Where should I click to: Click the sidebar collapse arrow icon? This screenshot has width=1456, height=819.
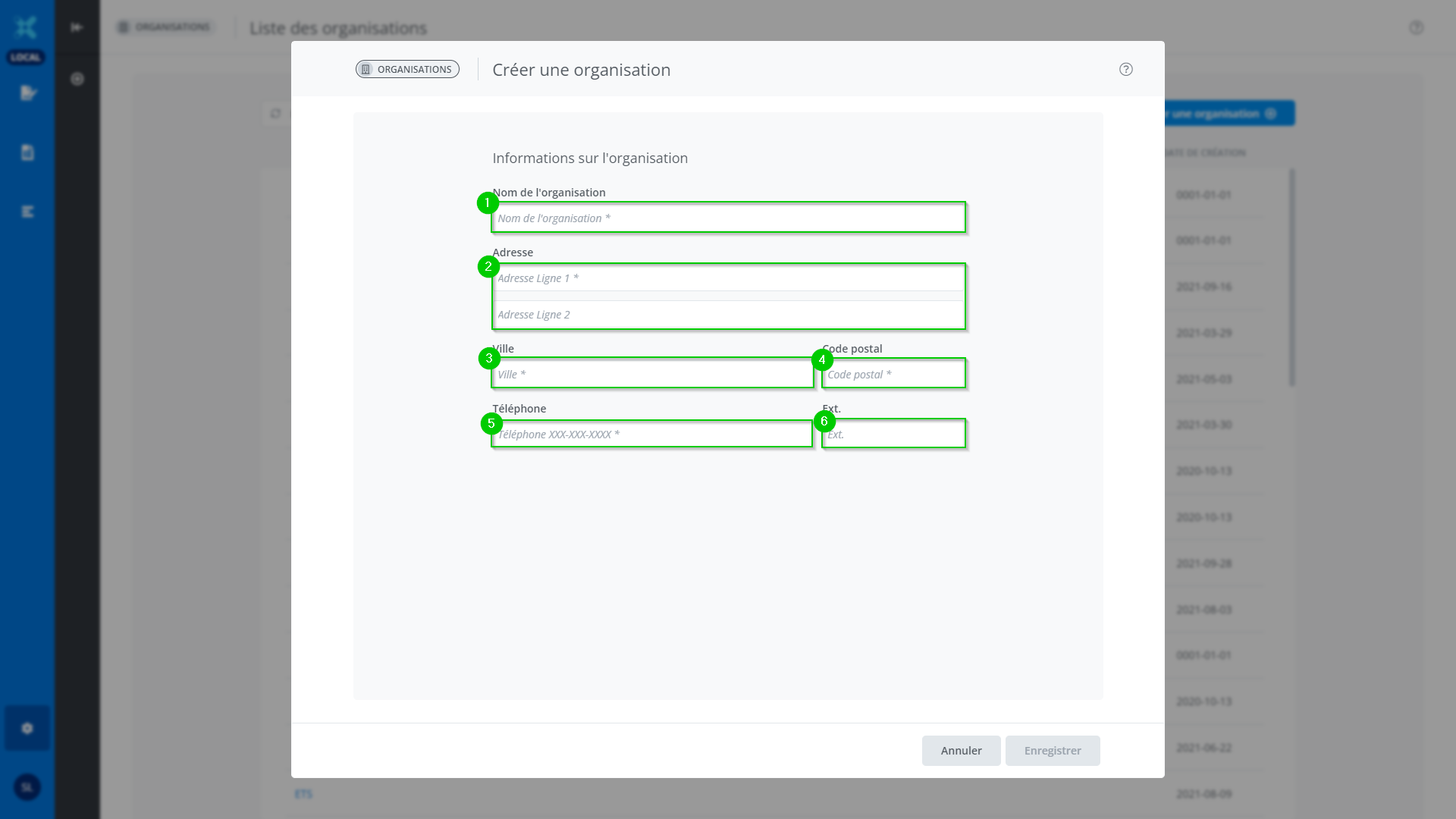tap(77, 27)
